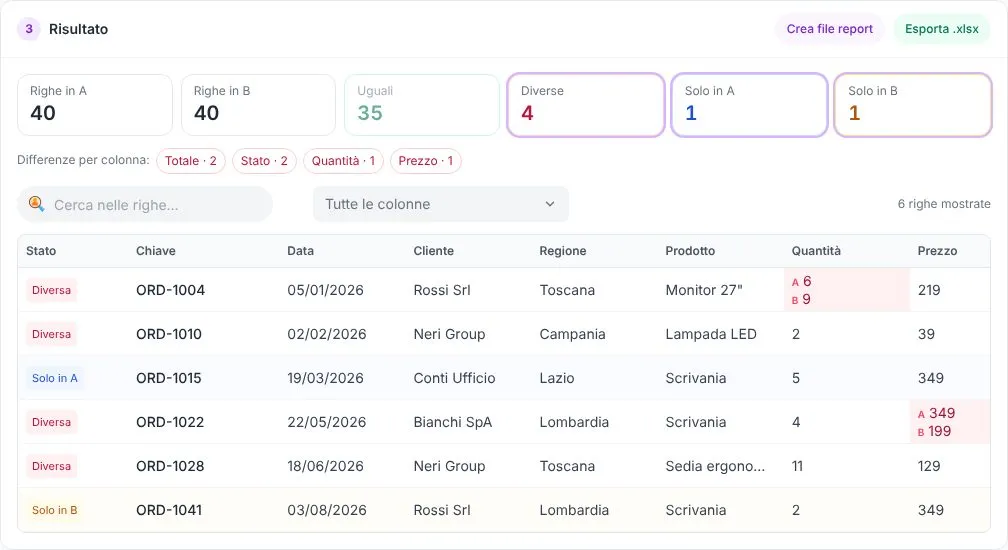The height and width of the screenshot is (550, 1008).
Task: Click the ORD-1015 key cell
Action: click(168, 378)
